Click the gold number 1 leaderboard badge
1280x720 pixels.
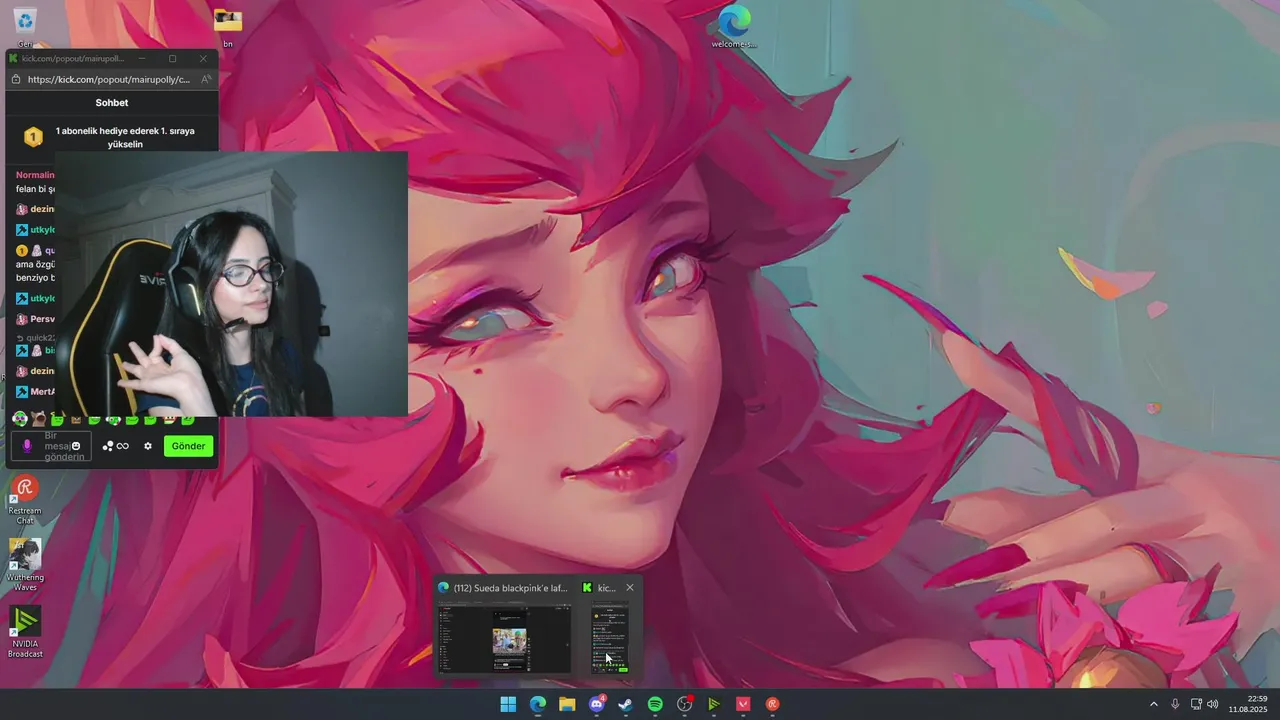[33, 137]
